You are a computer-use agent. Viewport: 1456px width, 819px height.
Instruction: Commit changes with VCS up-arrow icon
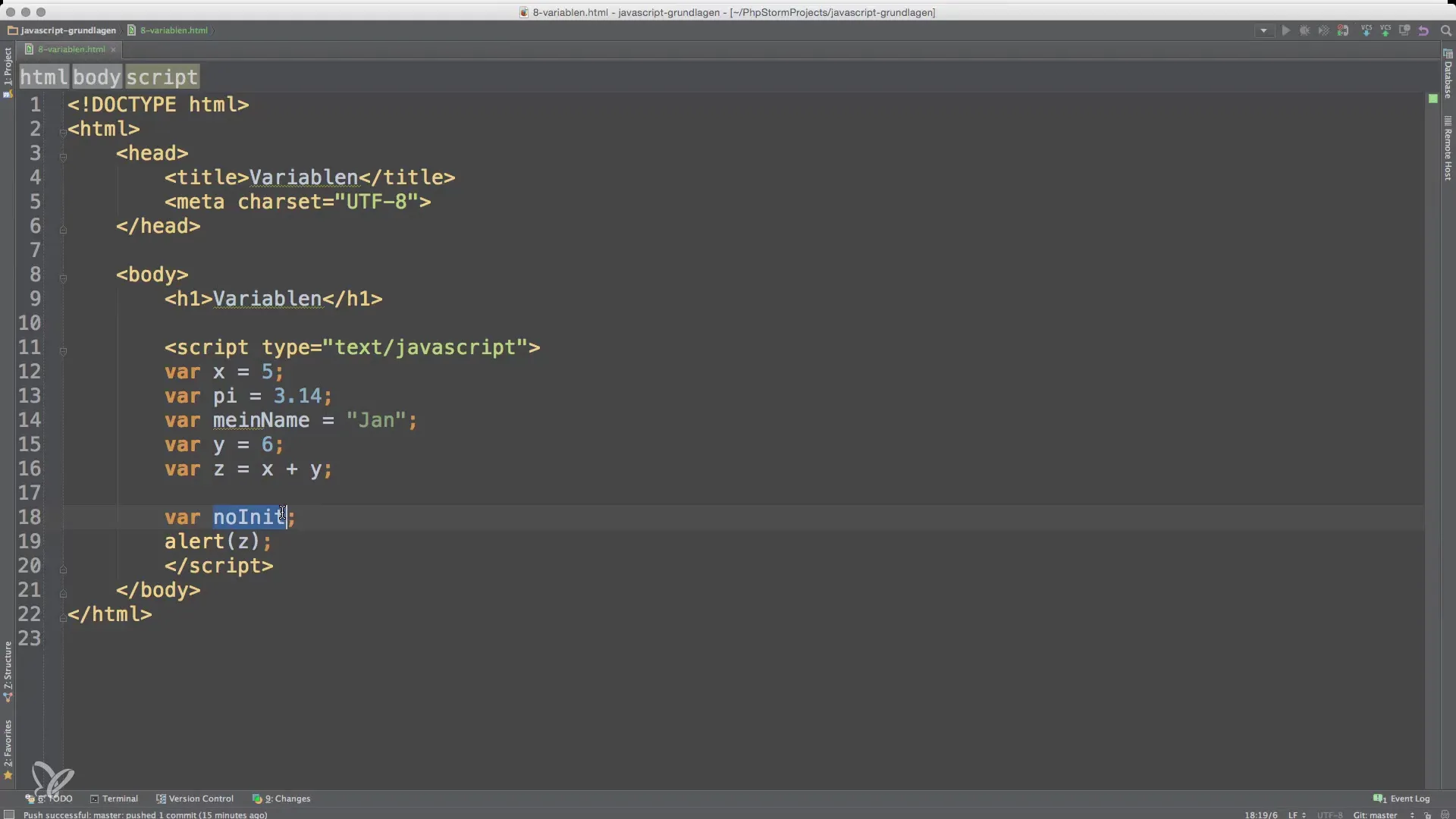[x=1385, y=31]
